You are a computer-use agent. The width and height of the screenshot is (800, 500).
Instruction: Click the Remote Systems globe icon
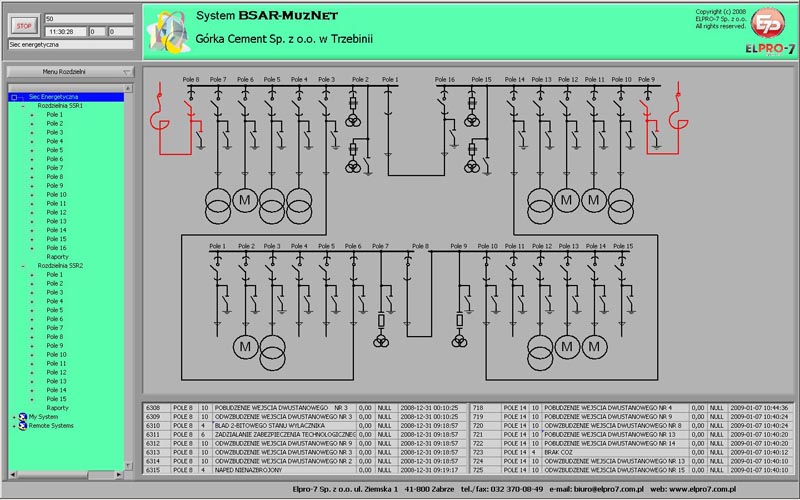coord(22,426)
